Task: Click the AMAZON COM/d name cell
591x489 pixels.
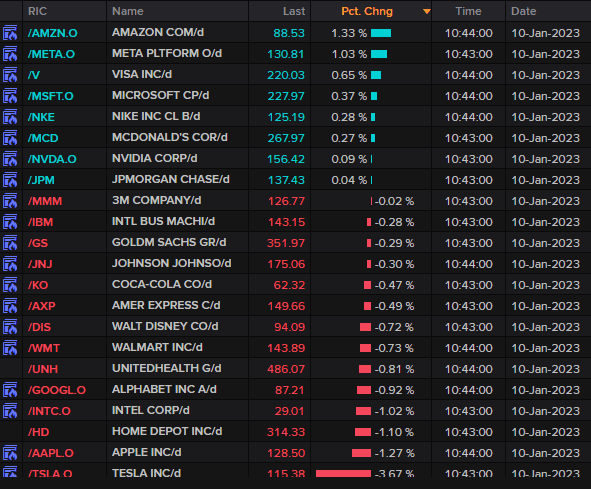Action: click(x=158, y=32)
